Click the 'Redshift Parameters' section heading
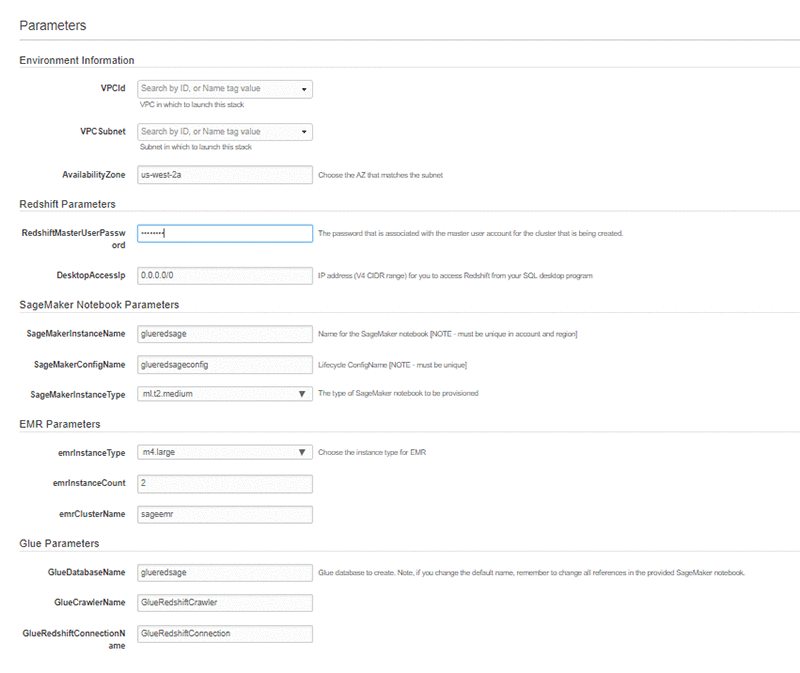The image size is (800, 673). 67,204
